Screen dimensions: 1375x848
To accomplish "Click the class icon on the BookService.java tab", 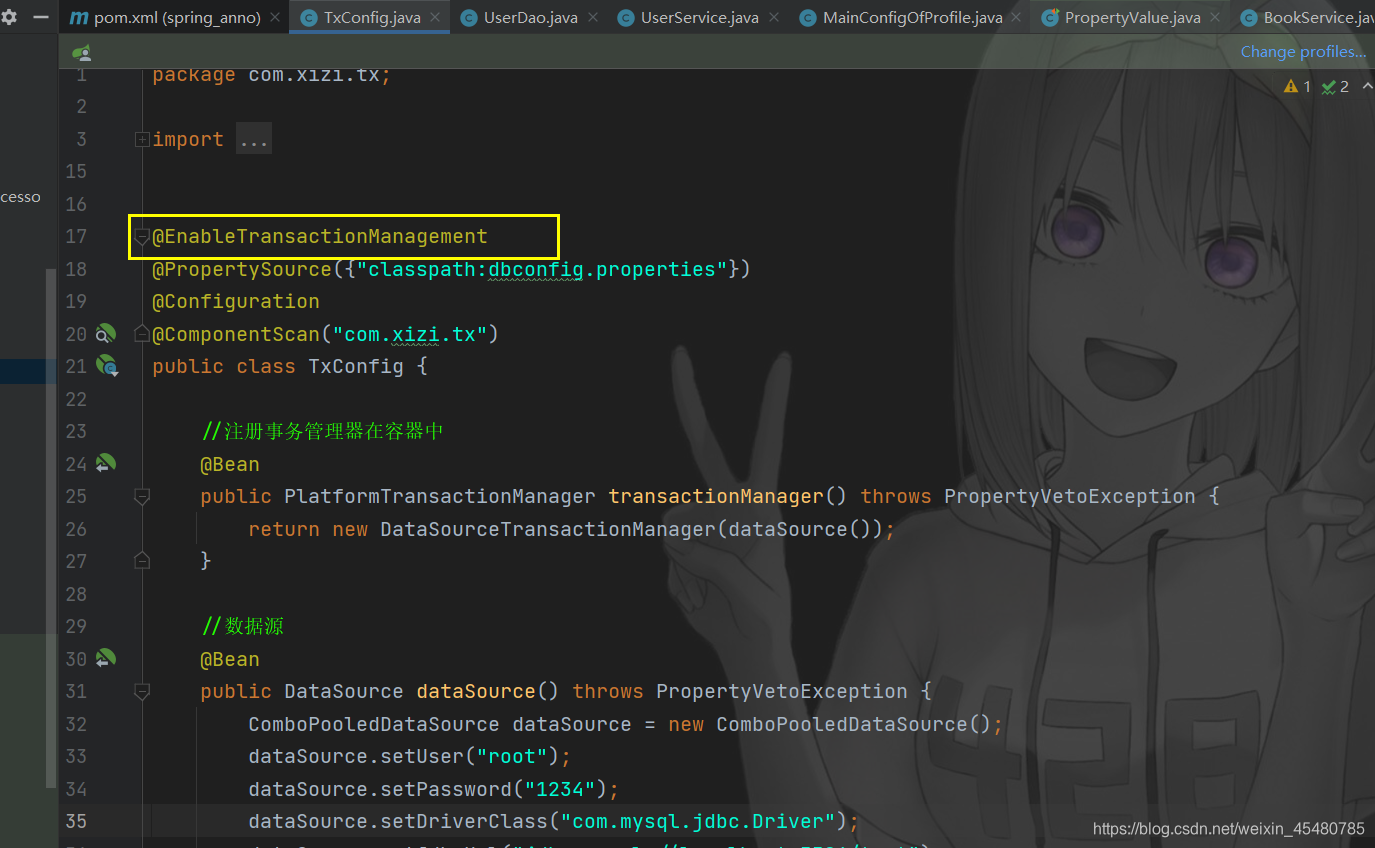I will tap(1248, 18).
